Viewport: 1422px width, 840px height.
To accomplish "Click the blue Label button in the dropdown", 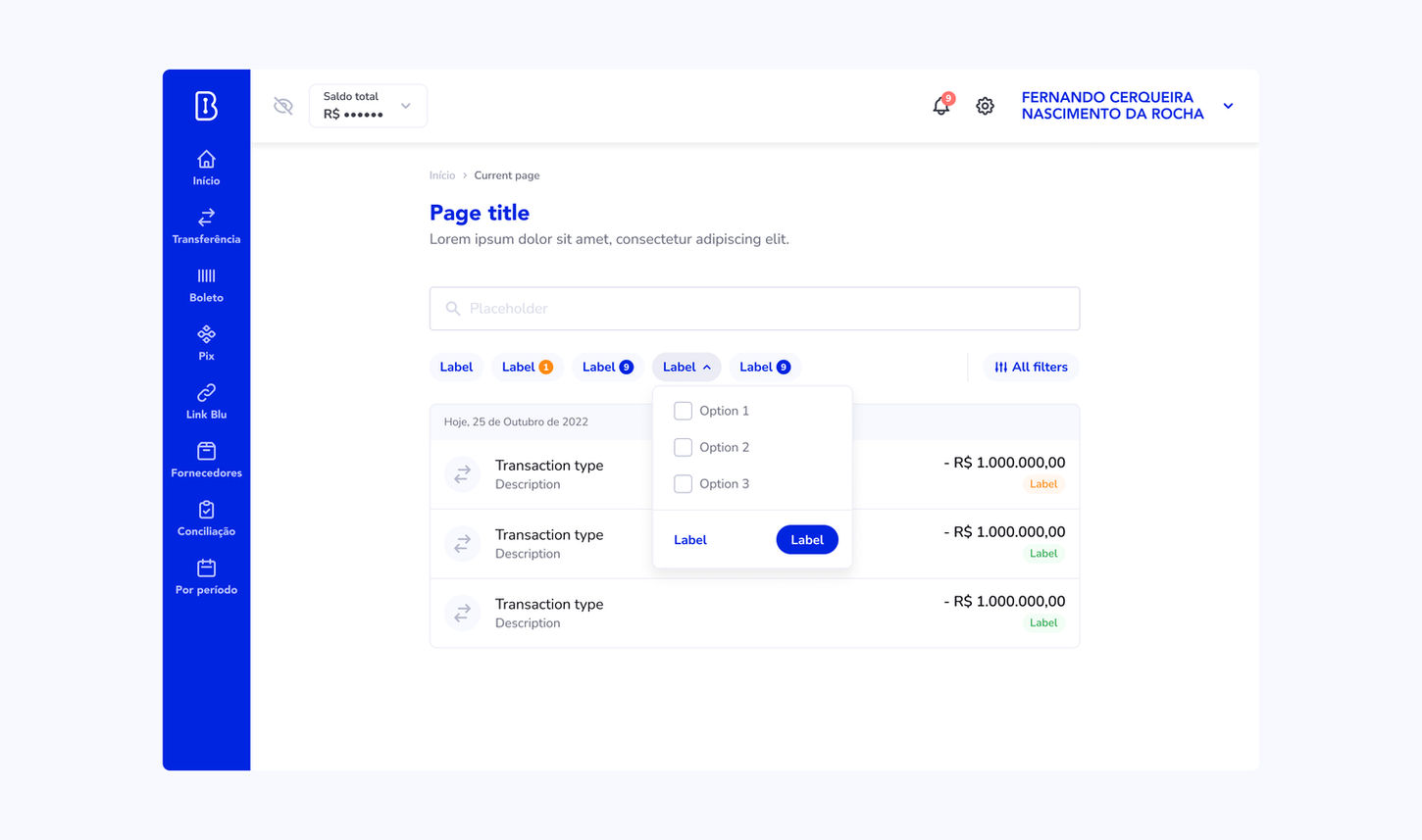I will [x=806, y=539].
